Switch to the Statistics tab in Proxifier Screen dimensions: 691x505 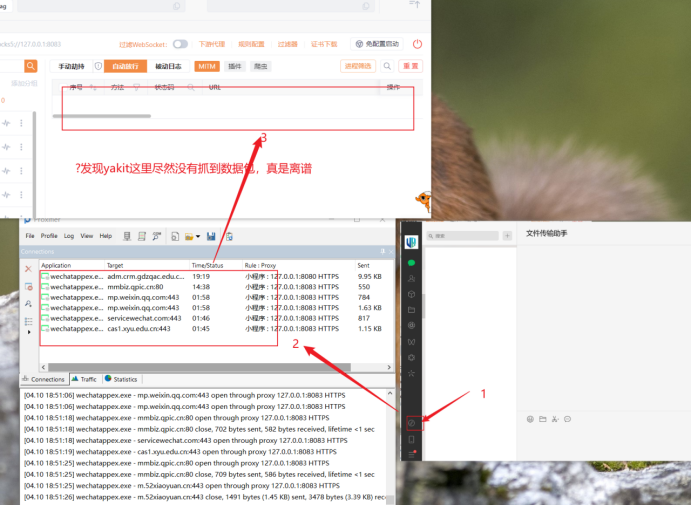pos(122,379)
